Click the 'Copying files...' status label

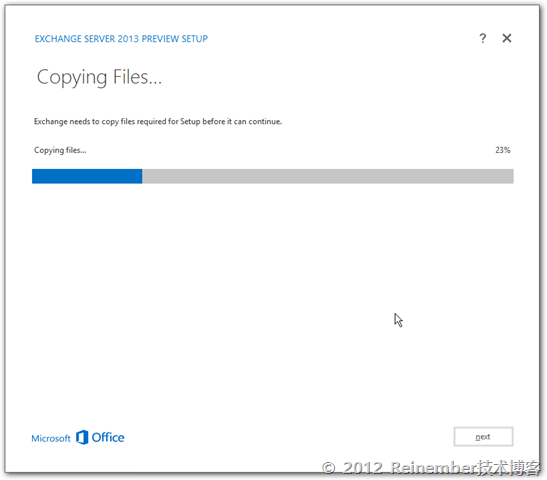coord(60,150)
